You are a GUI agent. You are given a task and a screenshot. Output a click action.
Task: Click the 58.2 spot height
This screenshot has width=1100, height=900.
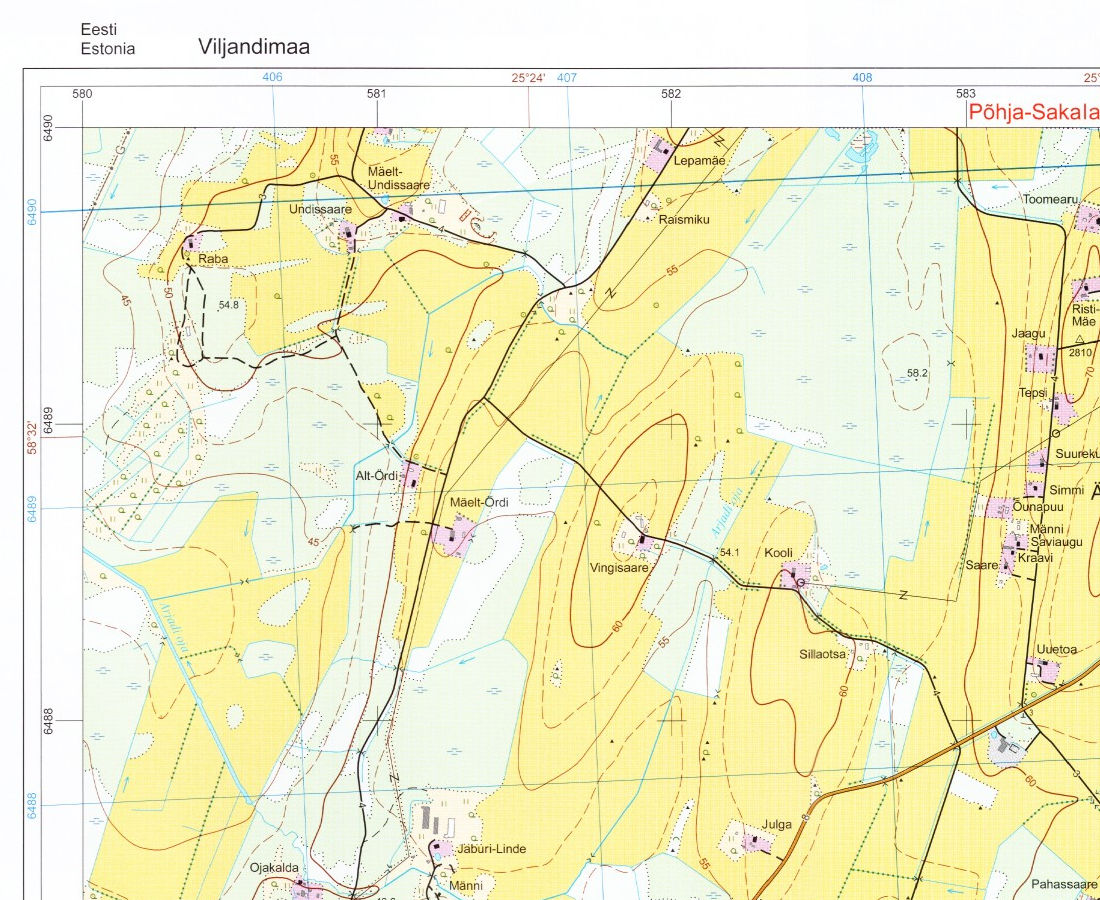[918, 373]
